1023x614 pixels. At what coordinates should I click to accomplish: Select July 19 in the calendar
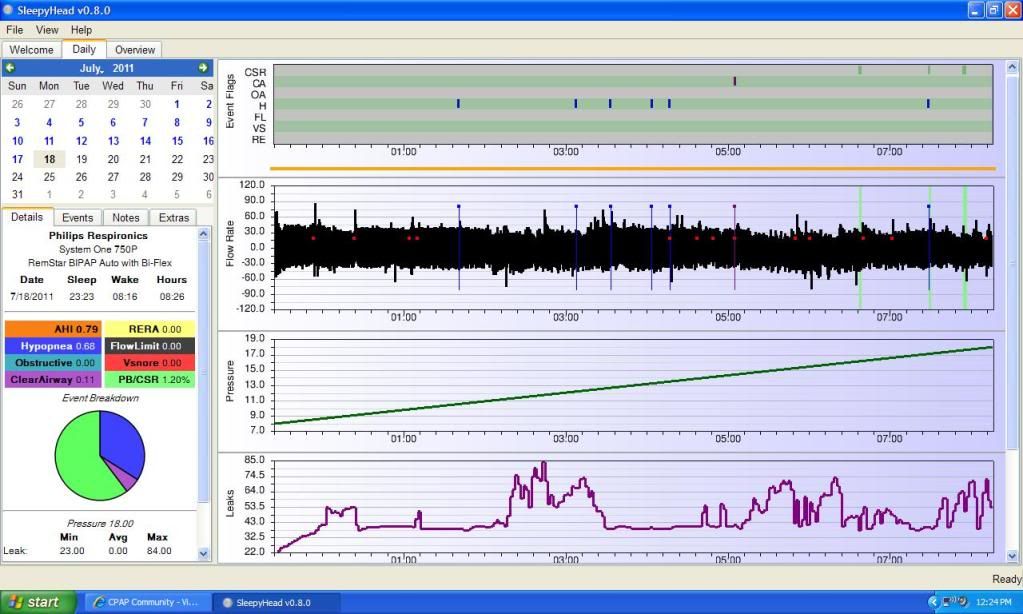(x=81, y=159)
